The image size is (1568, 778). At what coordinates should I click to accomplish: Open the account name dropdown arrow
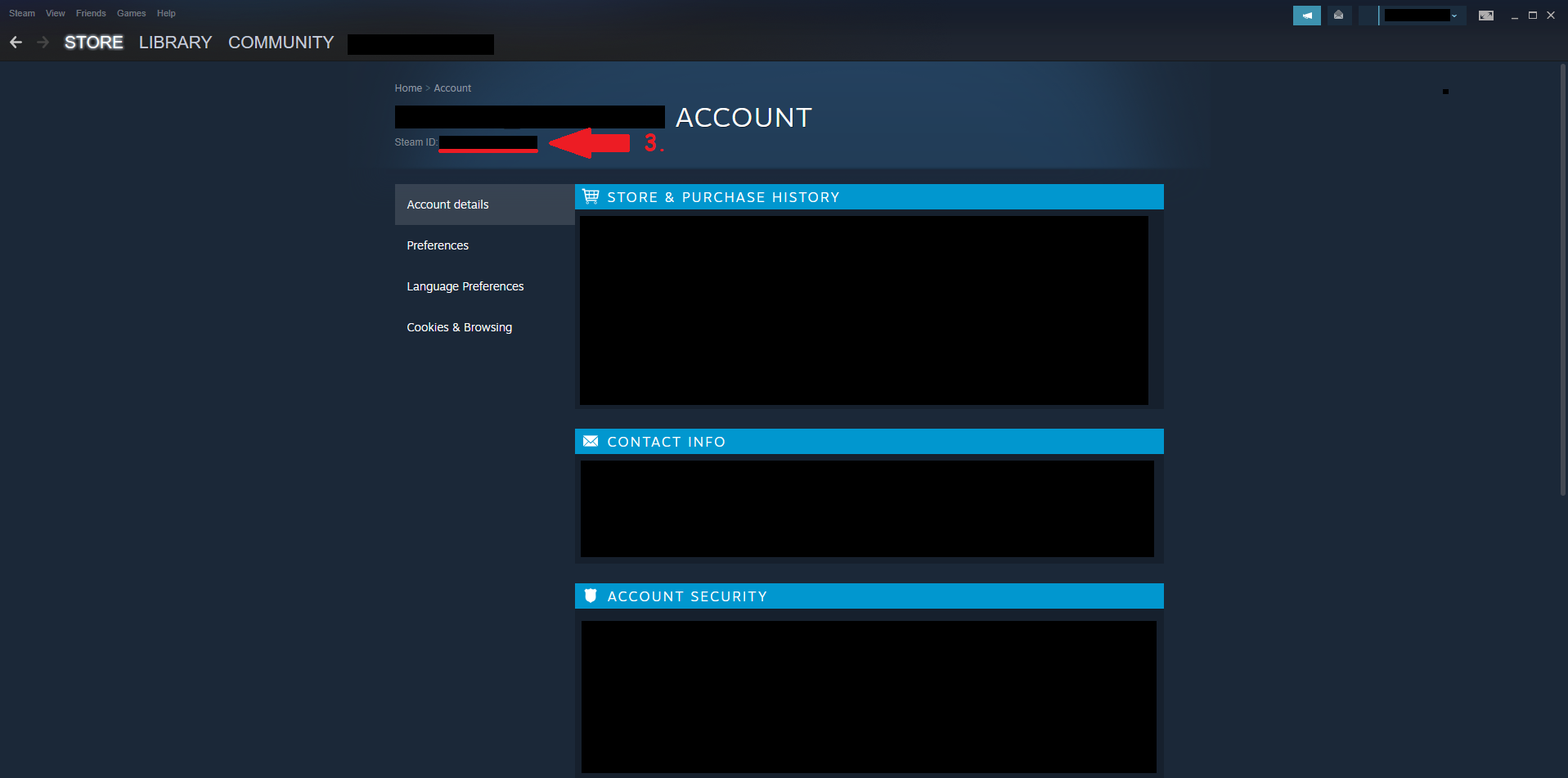click(x=1454, y=16)
